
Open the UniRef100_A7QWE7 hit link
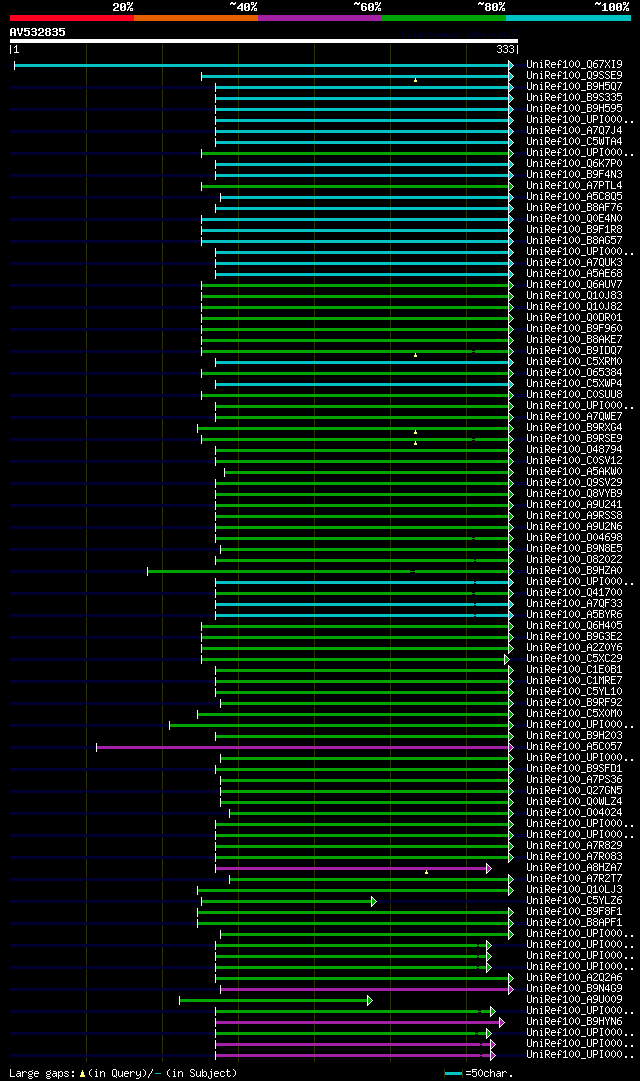(574, 417)
